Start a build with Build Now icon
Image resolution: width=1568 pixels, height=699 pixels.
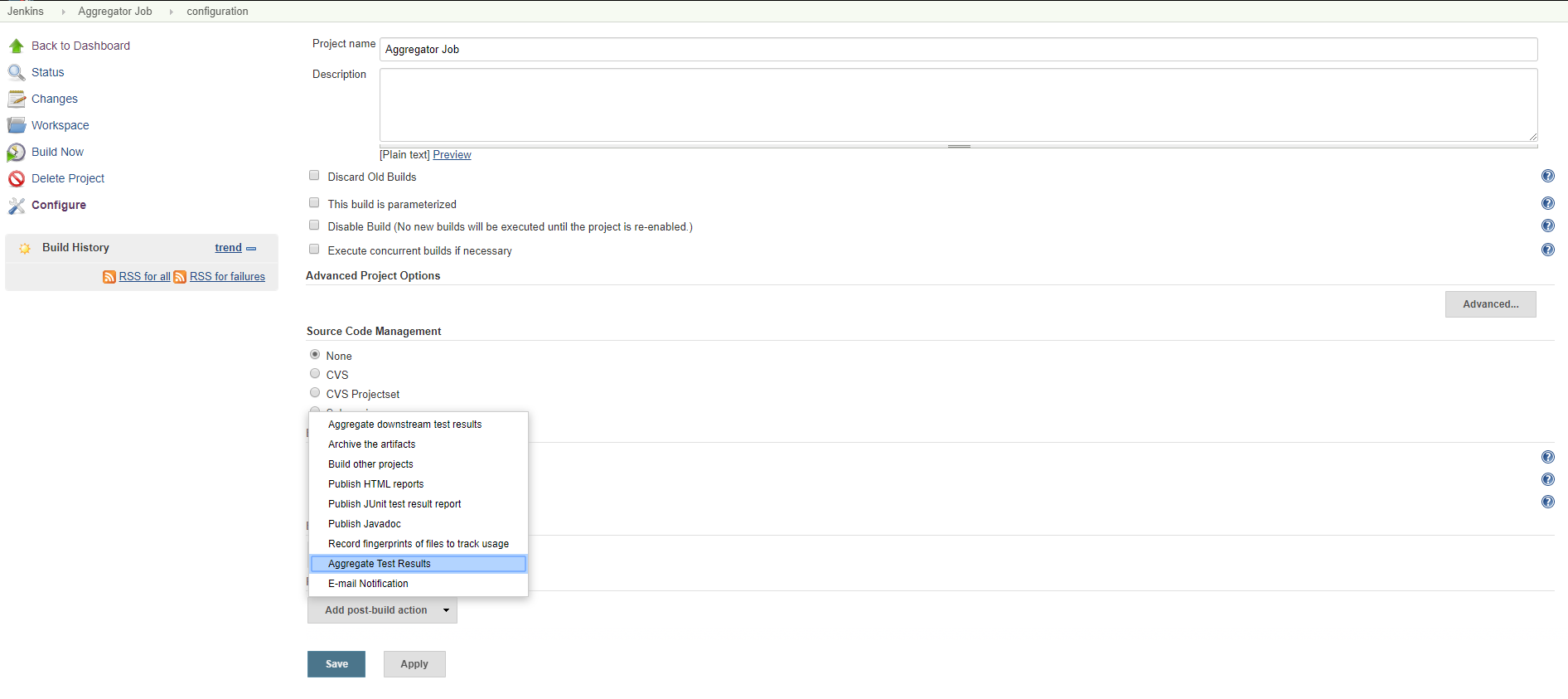17,153
